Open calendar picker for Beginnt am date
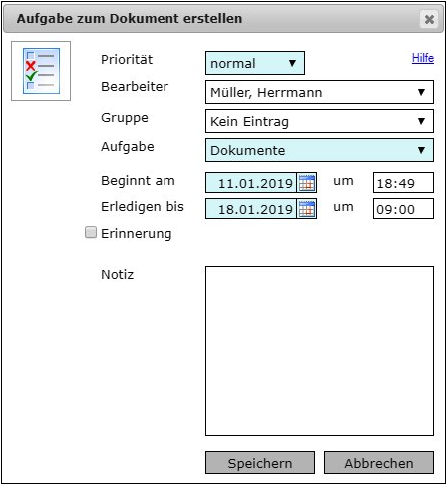Image resolution: width=448 pixels, height=488 pixels. [307, 183]
